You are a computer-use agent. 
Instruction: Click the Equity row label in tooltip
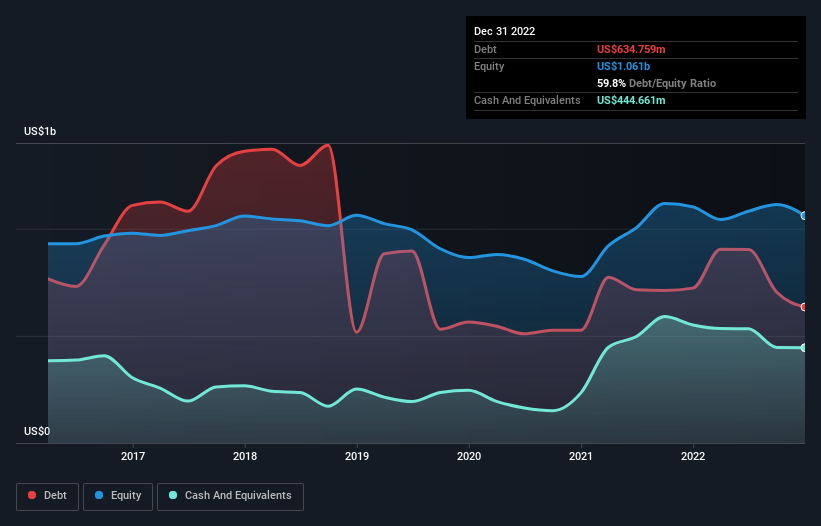[x=489, y=66]
